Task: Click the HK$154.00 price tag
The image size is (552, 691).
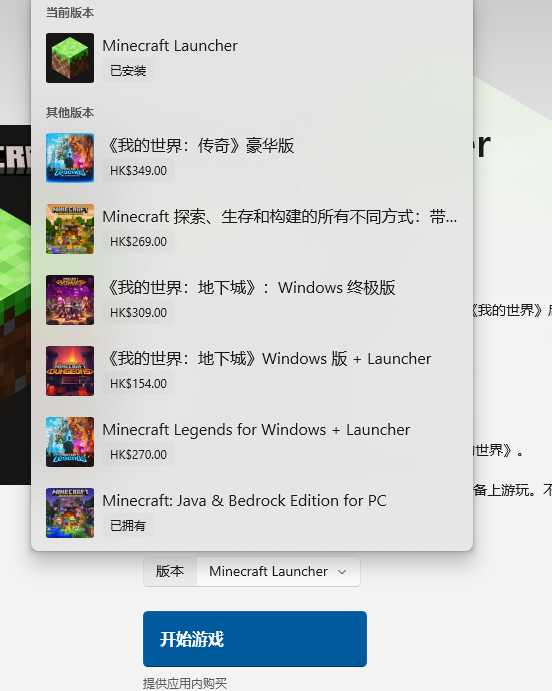Action: click(x=138, y=383)
